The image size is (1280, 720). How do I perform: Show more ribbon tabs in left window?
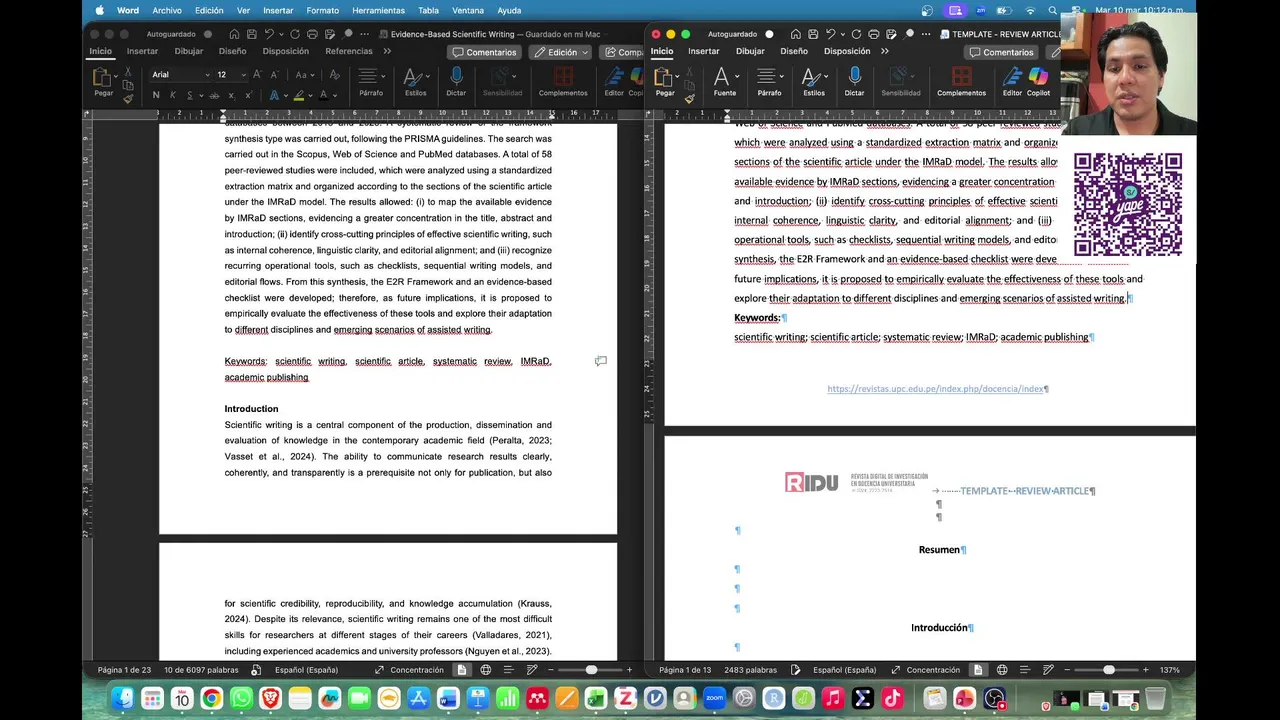coord(387,51)
